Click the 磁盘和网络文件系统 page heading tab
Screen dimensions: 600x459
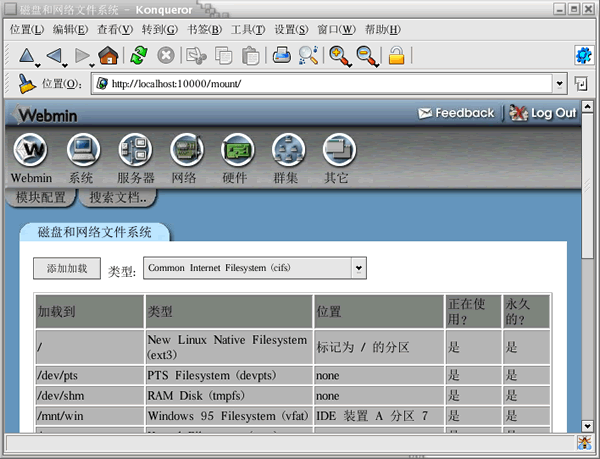tap(95, 232)
